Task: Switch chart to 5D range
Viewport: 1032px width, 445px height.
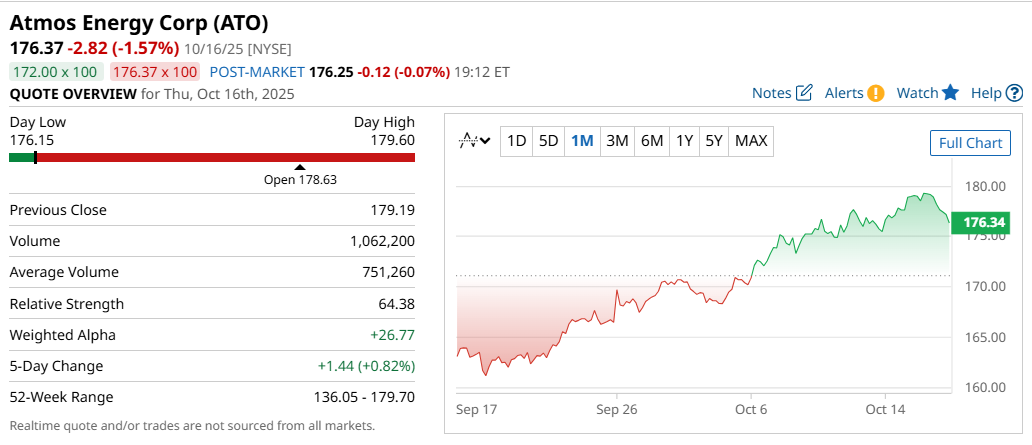Action: (548, 141)
